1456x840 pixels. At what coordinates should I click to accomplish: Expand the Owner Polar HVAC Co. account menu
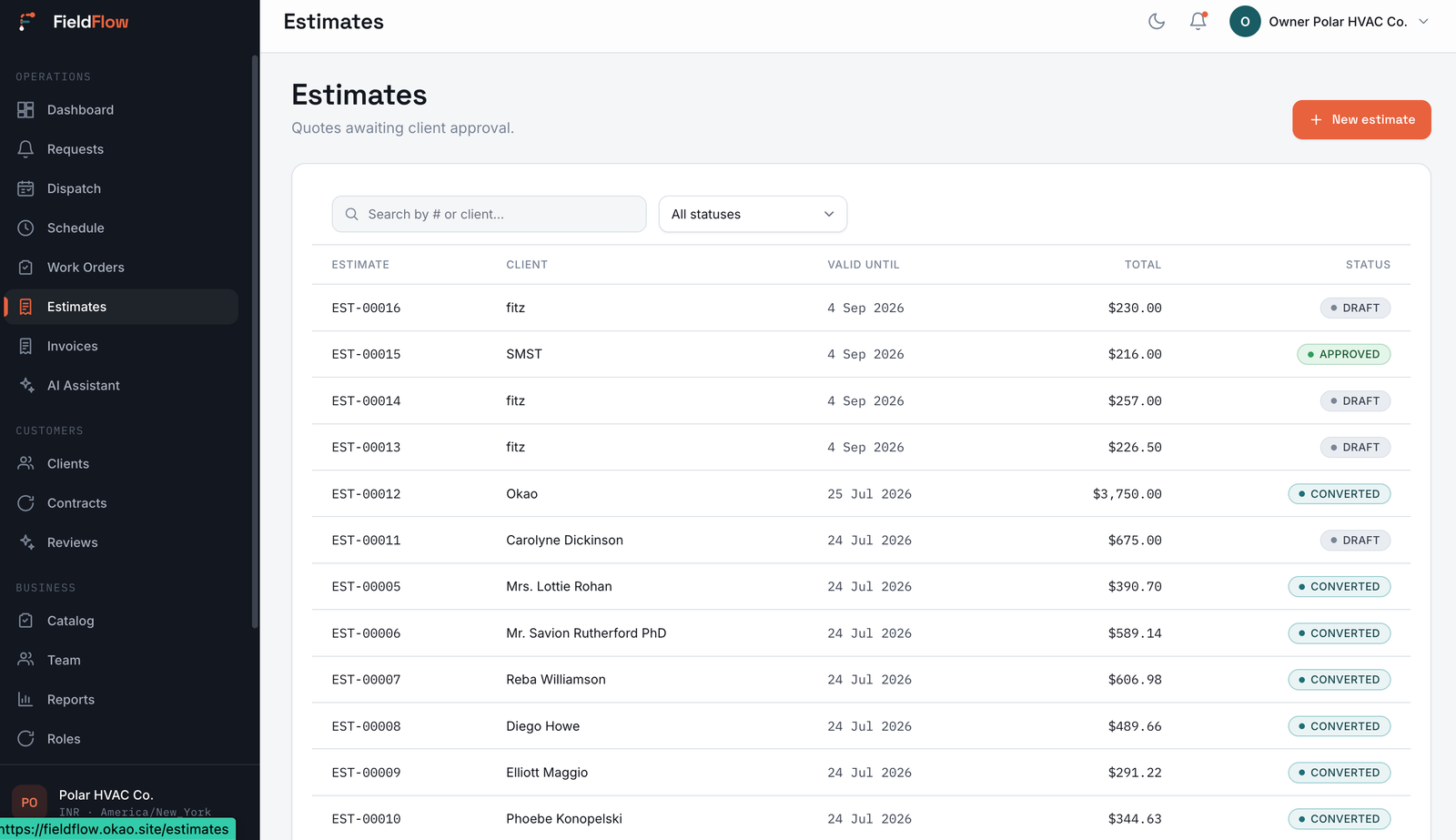pyautogui.click(x=1330, y=21)
